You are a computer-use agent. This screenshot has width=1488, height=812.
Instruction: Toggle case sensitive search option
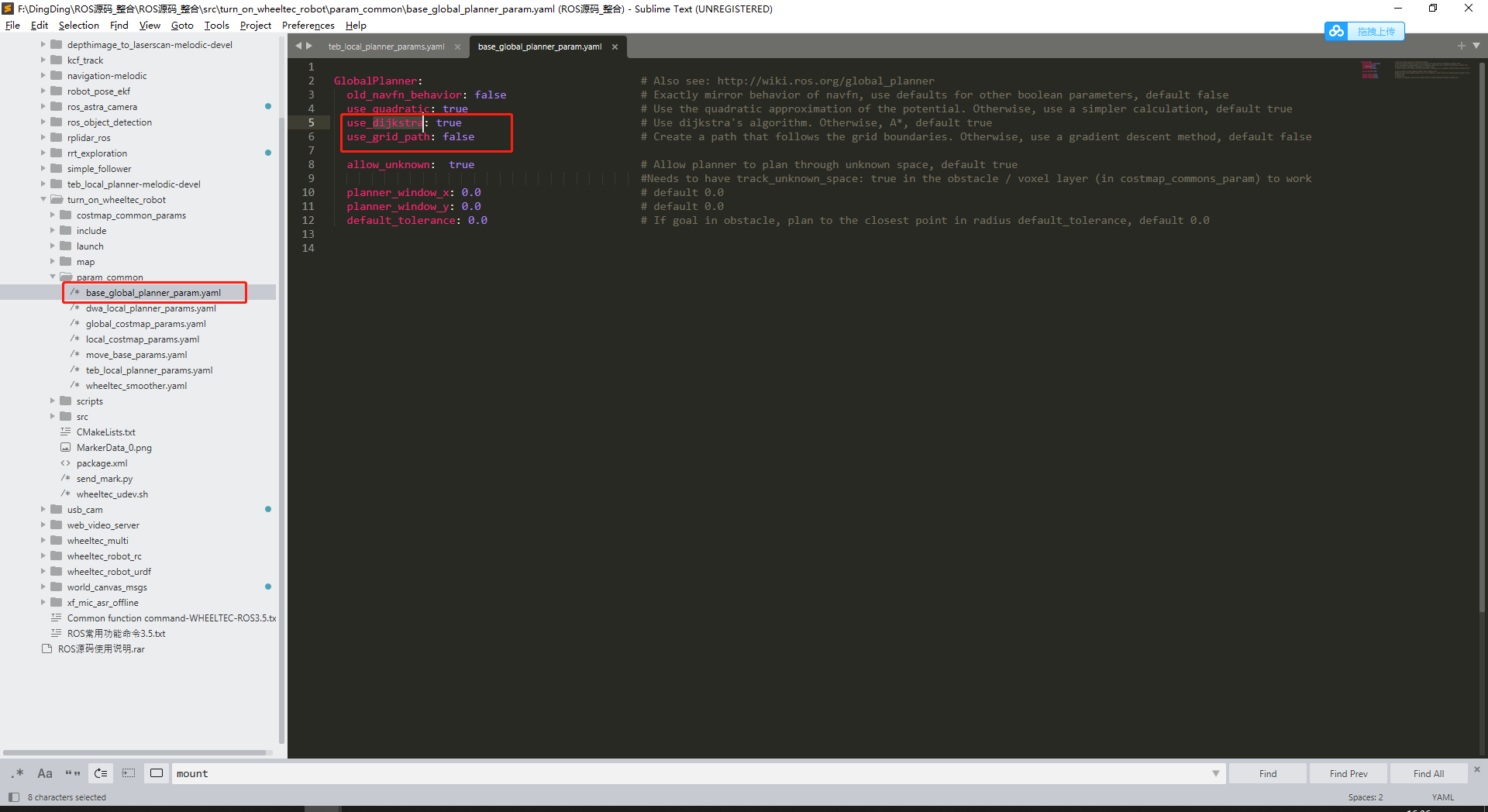pyautogui.click(x=45, y=773)
